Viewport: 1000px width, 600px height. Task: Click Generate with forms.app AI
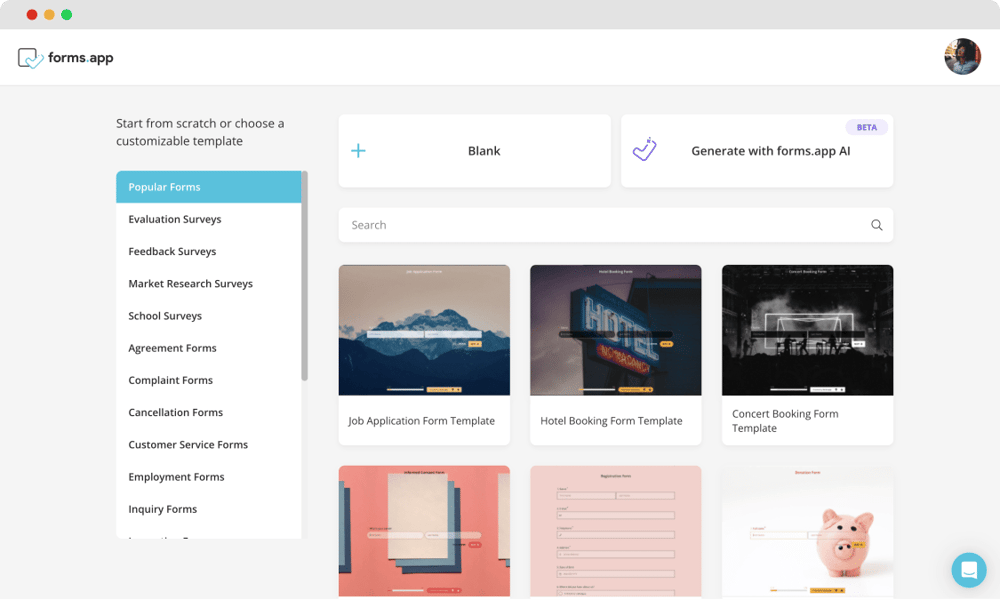click(x=770, y=151)
